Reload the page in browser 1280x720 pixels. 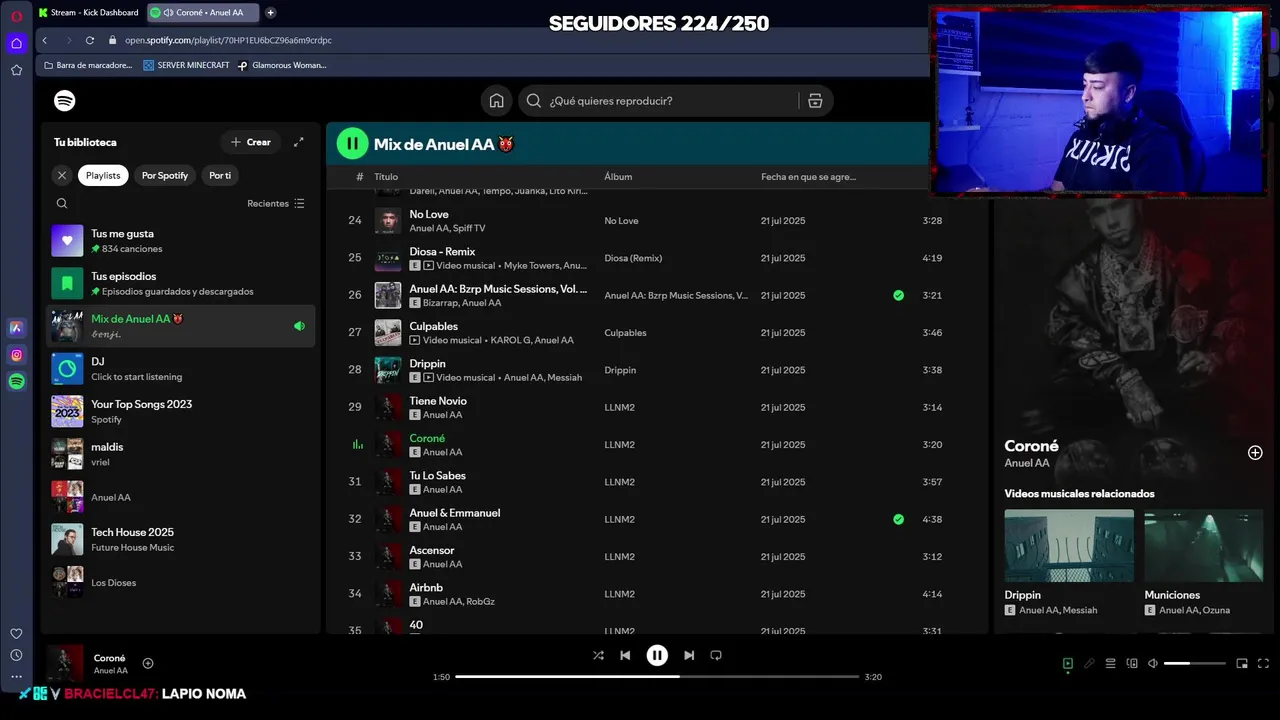tap(89, 40)
